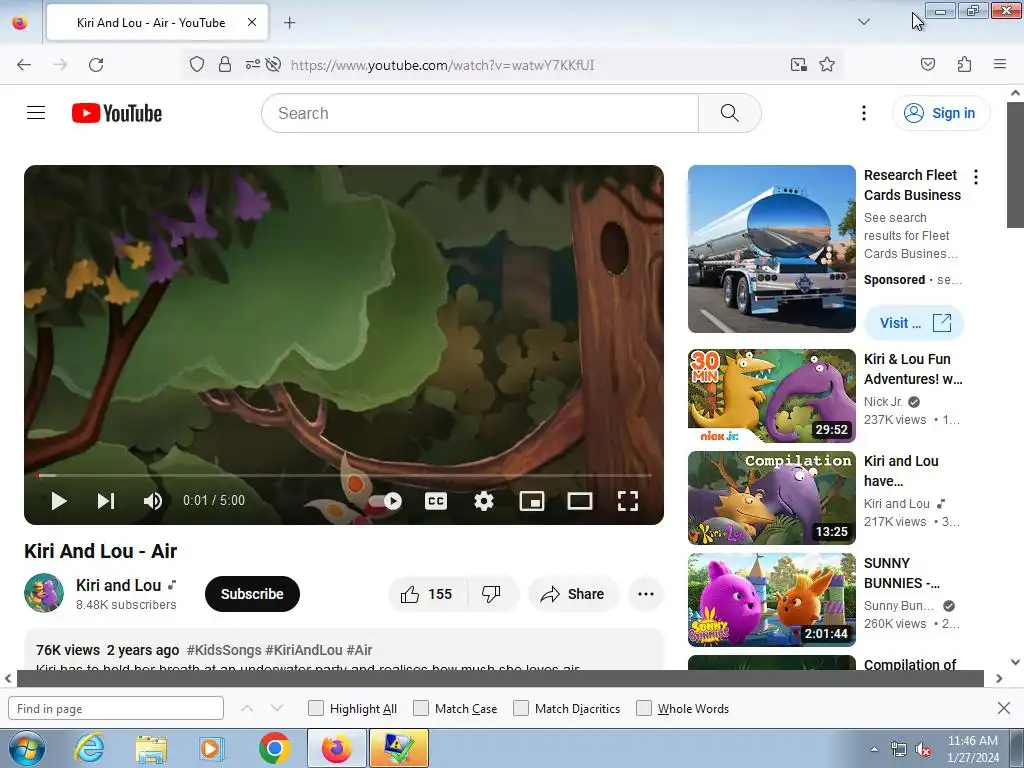Open YouTube settings three-dot menu
Image resolution: width=1024 pixels, height=768 pixels.
coord(863,113)
